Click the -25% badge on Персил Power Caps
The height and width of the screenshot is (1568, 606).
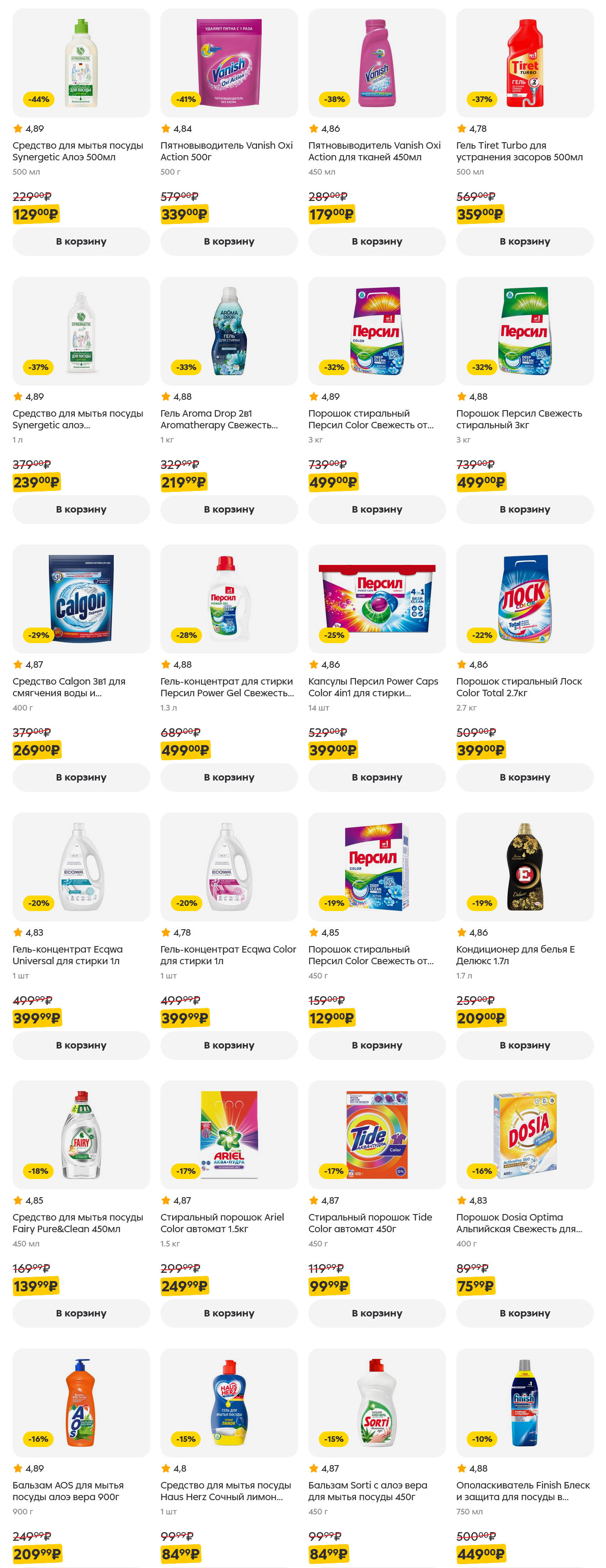(x=334, y=635)
